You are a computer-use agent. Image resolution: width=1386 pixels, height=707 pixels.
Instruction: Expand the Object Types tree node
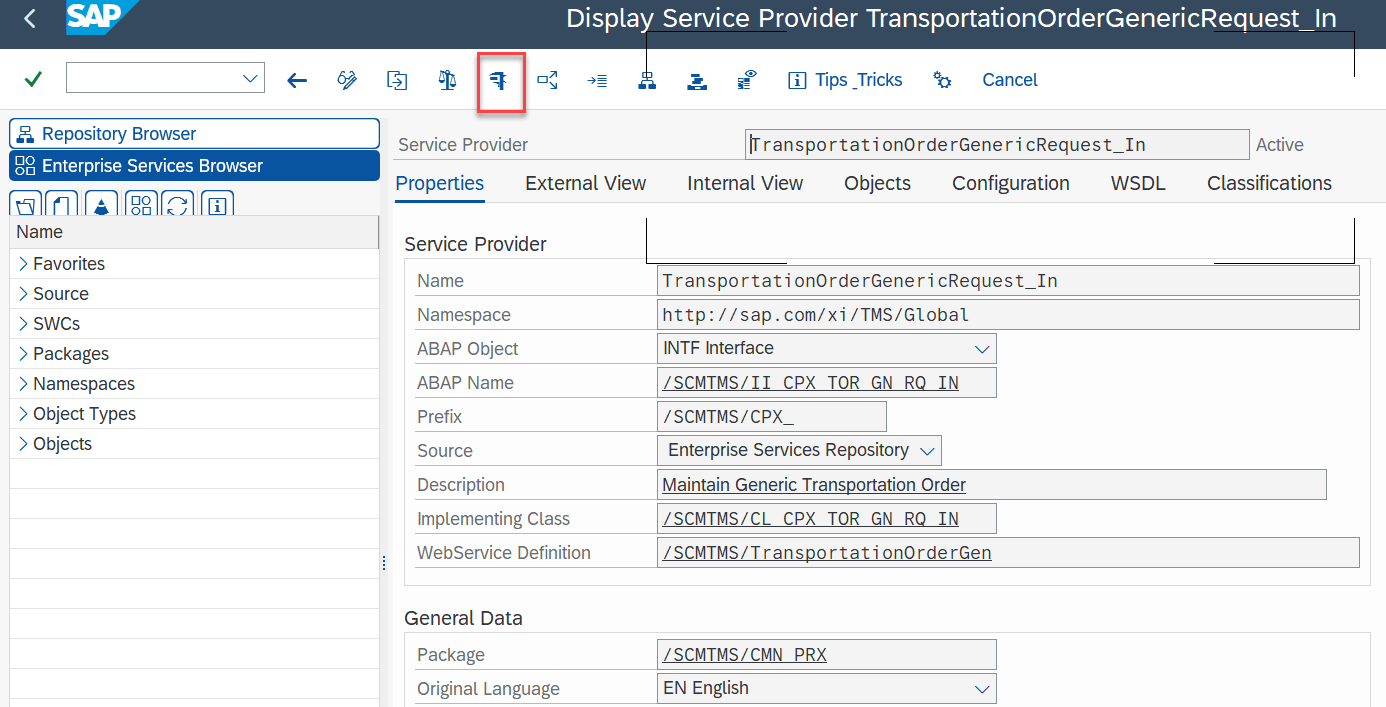[24, 414]
